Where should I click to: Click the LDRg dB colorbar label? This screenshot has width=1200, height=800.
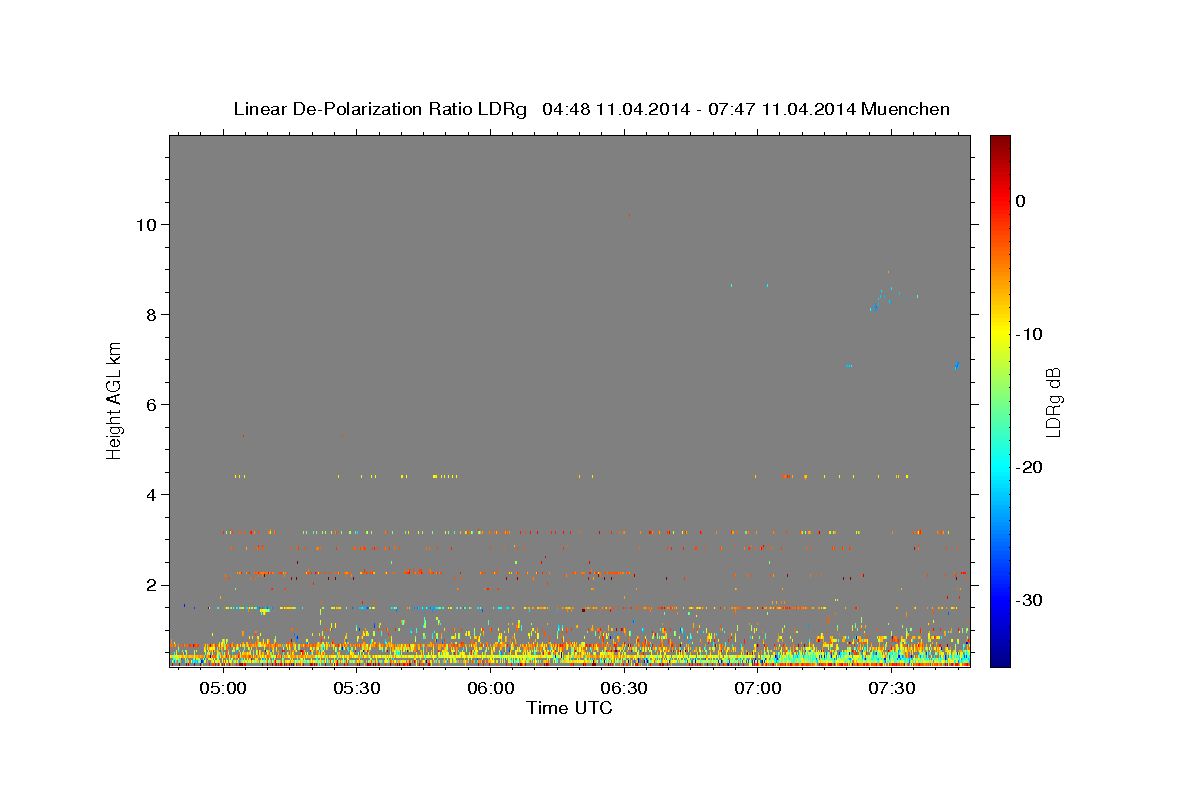(1053, 401)
